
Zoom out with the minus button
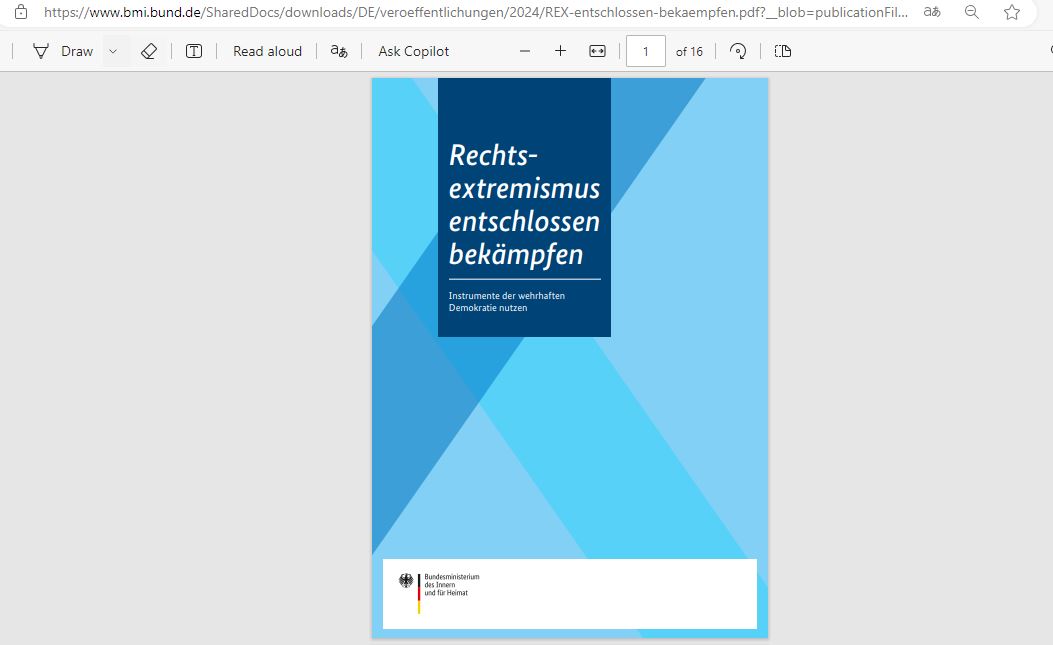[524, 51]
